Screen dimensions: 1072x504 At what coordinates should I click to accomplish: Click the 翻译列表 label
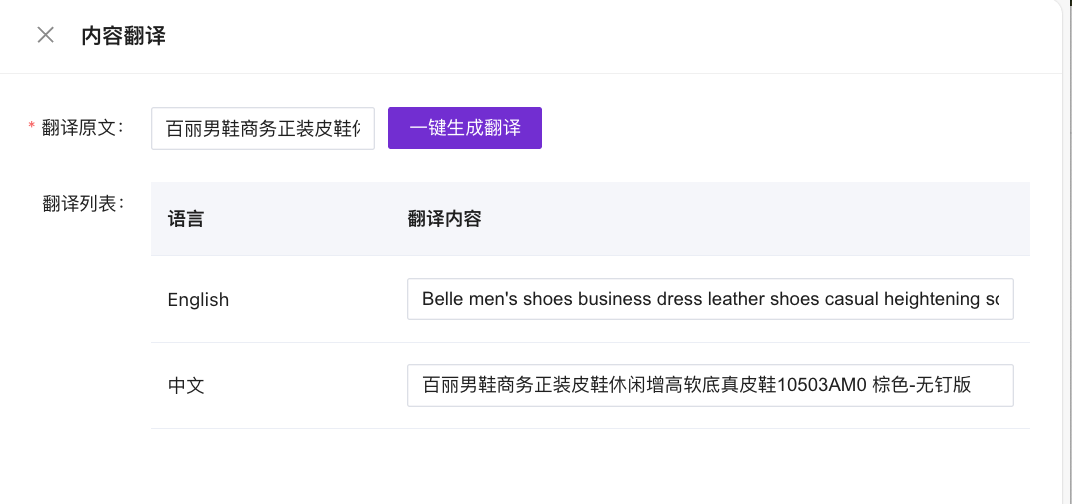(x=82, y=204)
